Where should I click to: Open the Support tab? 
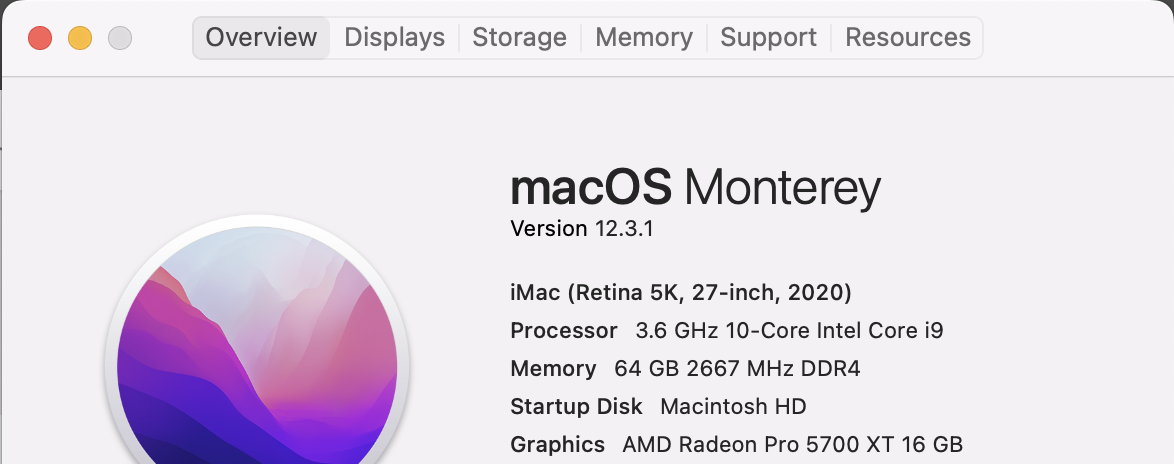coord(768,38)
